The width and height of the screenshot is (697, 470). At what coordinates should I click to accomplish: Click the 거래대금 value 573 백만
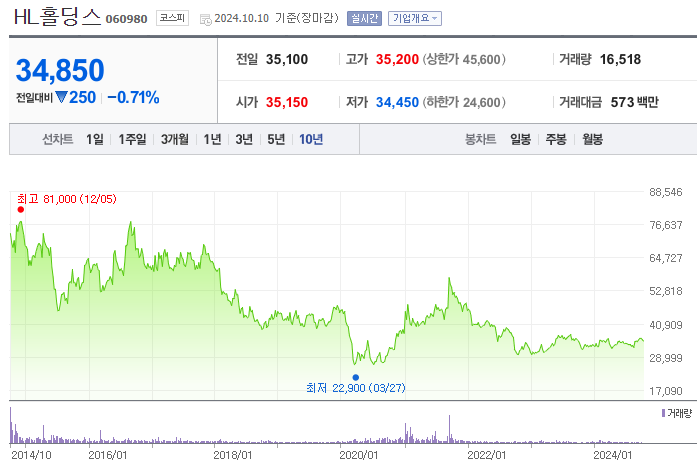click(x=634, y=102)
